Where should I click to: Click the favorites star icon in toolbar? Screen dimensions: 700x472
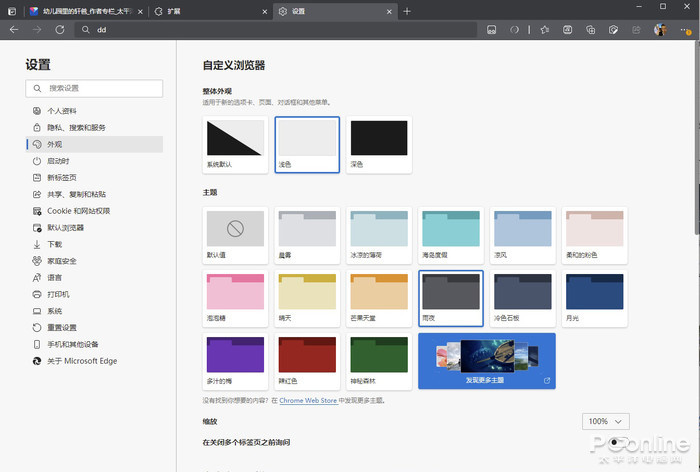(x=543, y=30)
